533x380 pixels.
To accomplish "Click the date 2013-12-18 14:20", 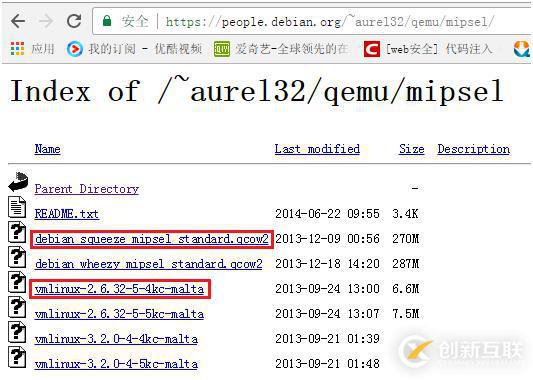I will [x=327, y=264].
